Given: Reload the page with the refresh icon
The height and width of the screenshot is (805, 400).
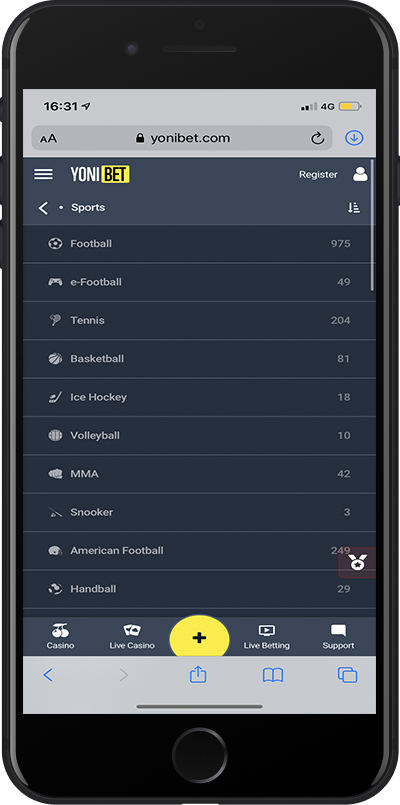Looking at the screenshot, I should tap(318, 138).
